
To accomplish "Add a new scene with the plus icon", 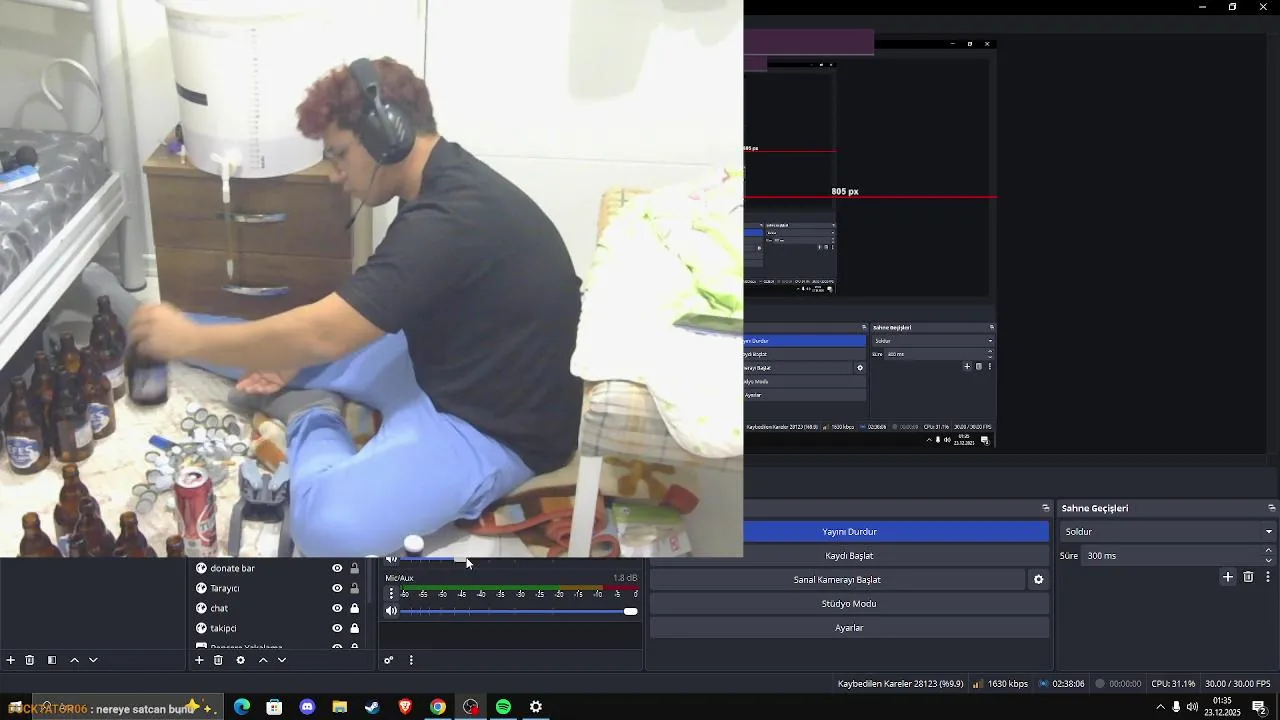I will (x=11, y=660).
